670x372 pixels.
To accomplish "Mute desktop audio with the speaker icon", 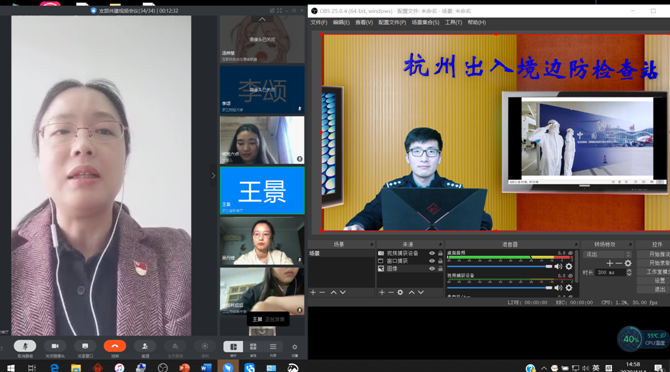I will (558, 267).
